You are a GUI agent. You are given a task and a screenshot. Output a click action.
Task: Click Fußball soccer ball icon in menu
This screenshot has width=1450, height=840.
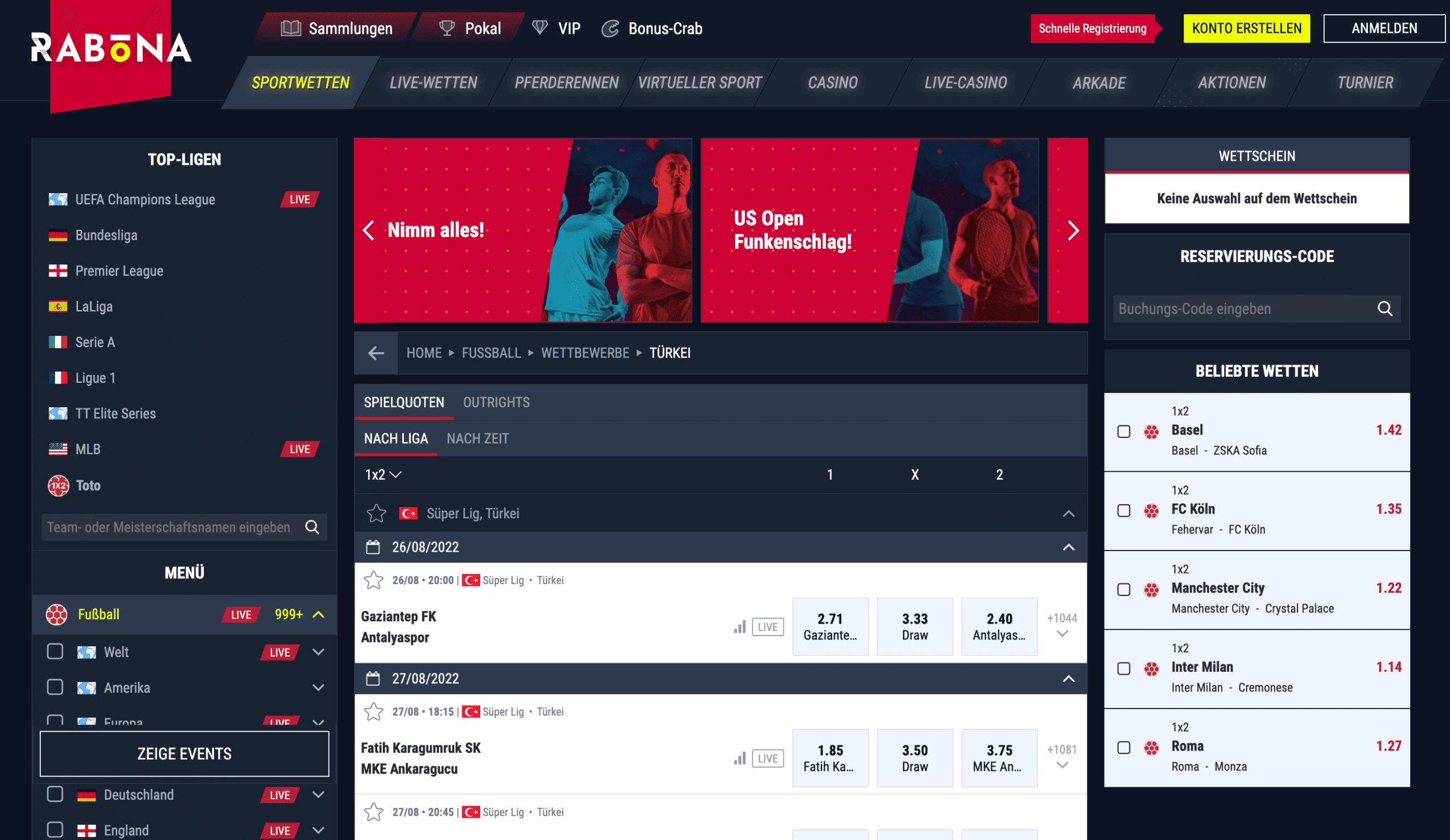click(57, 615)
